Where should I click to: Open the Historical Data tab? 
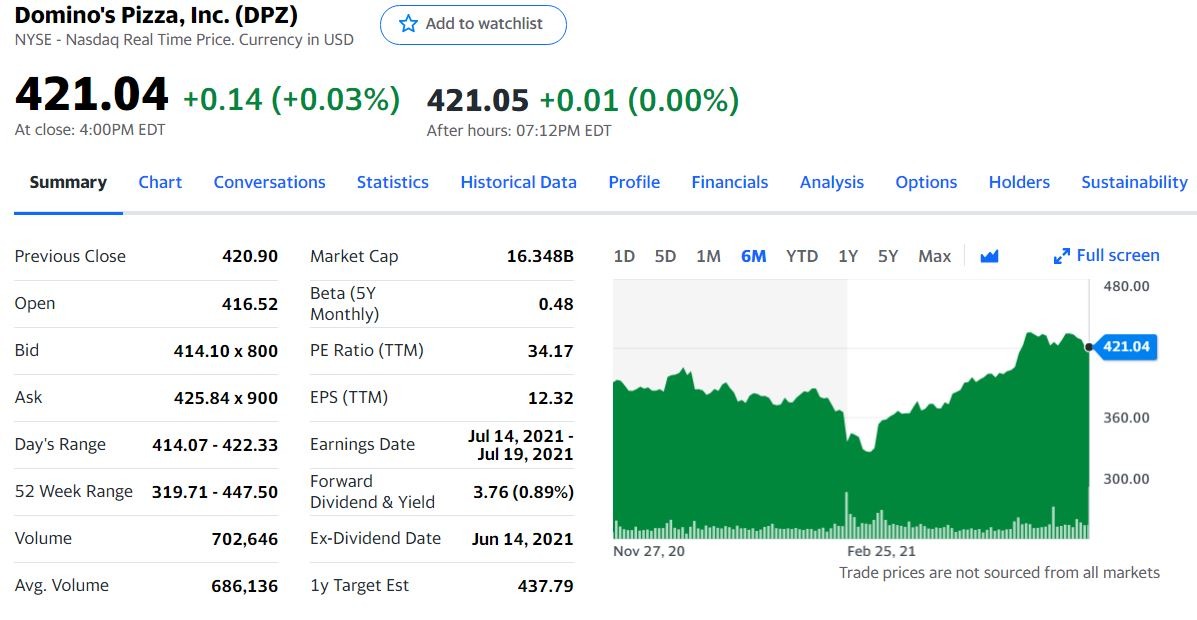pyautogui.click(x=518, y=182)
